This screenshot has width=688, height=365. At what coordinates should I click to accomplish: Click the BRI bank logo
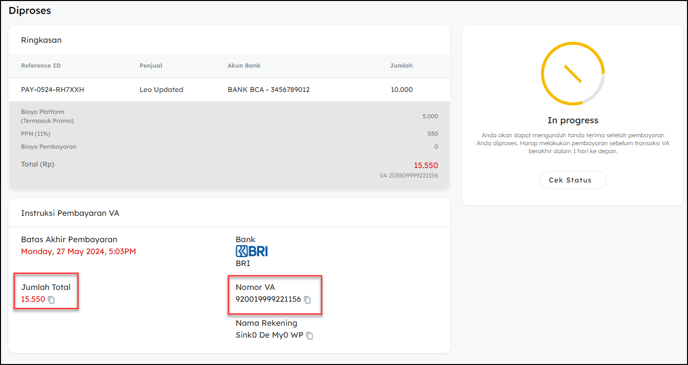[252, 251]
